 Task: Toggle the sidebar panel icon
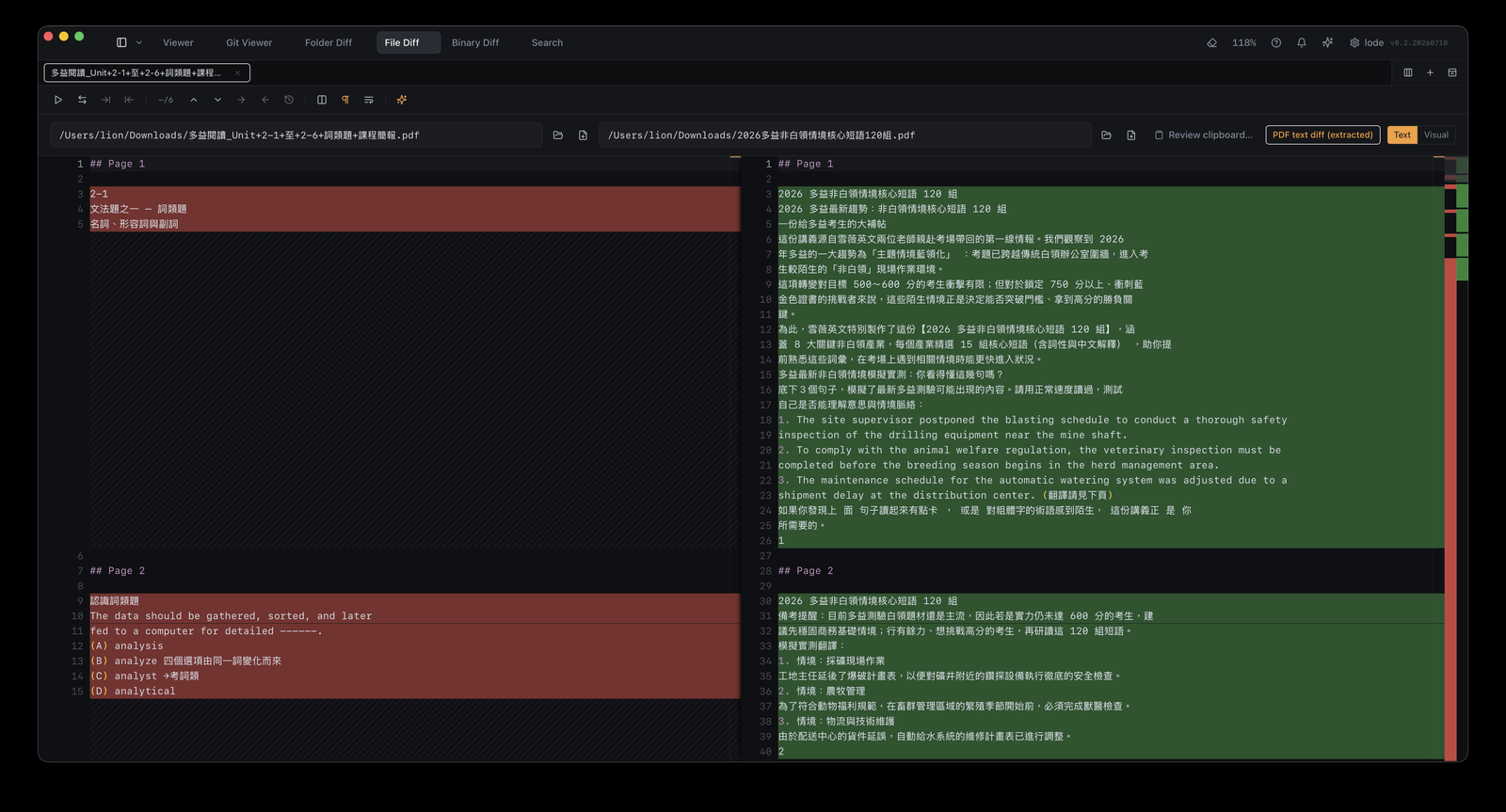pyautogui.click(x=121, y=43)
